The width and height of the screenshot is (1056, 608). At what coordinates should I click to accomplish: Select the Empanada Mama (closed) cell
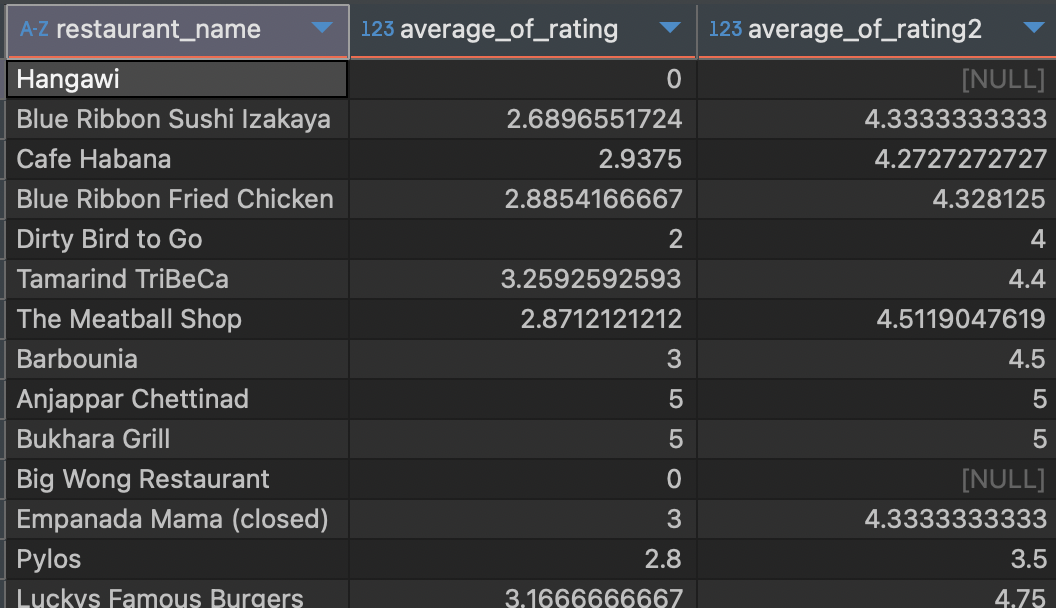tap(178, 519)
